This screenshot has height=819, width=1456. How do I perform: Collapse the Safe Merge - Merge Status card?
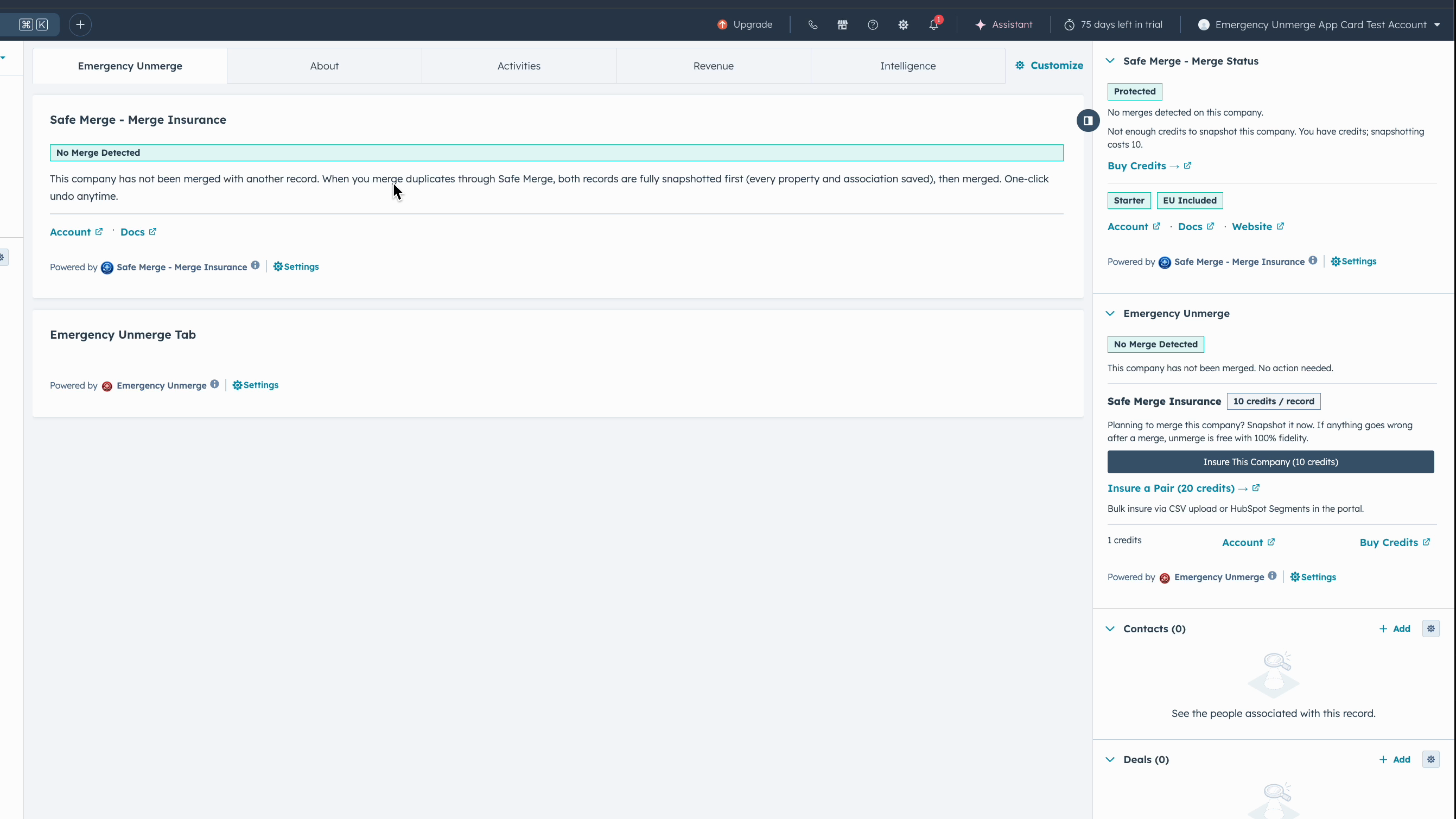(x=1110, y=61)
